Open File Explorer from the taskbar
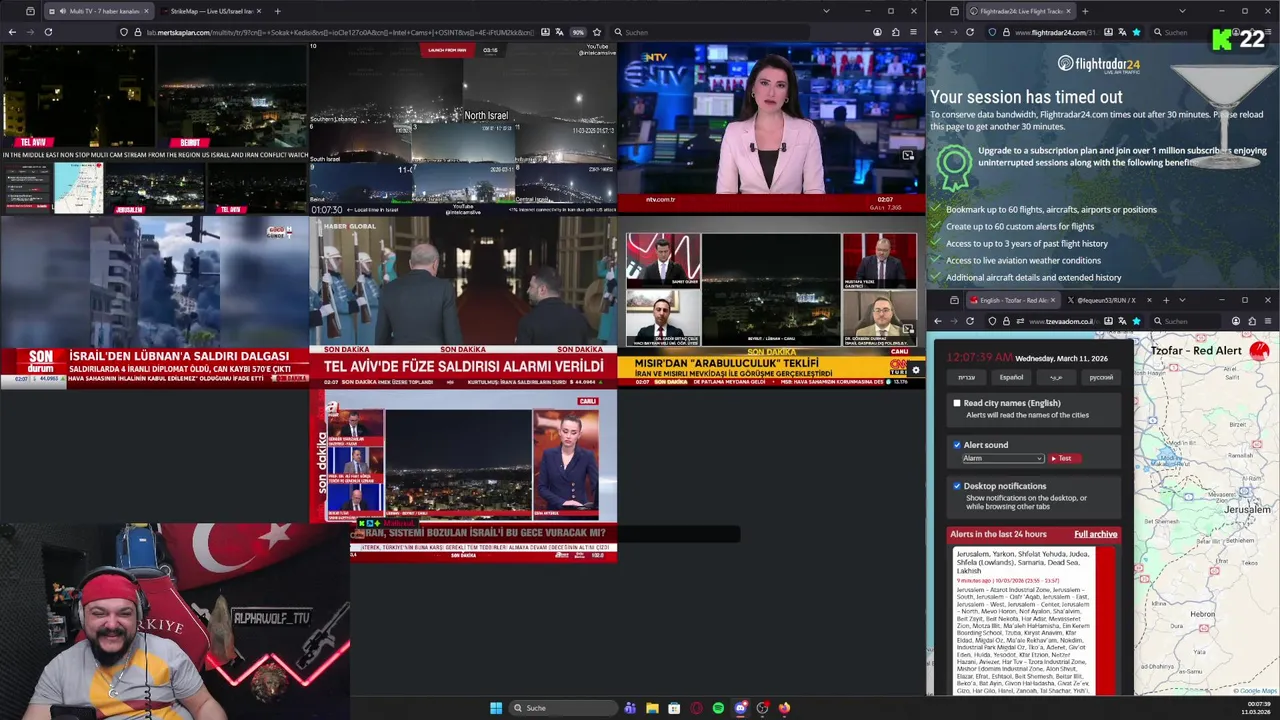 pos(652,708)
